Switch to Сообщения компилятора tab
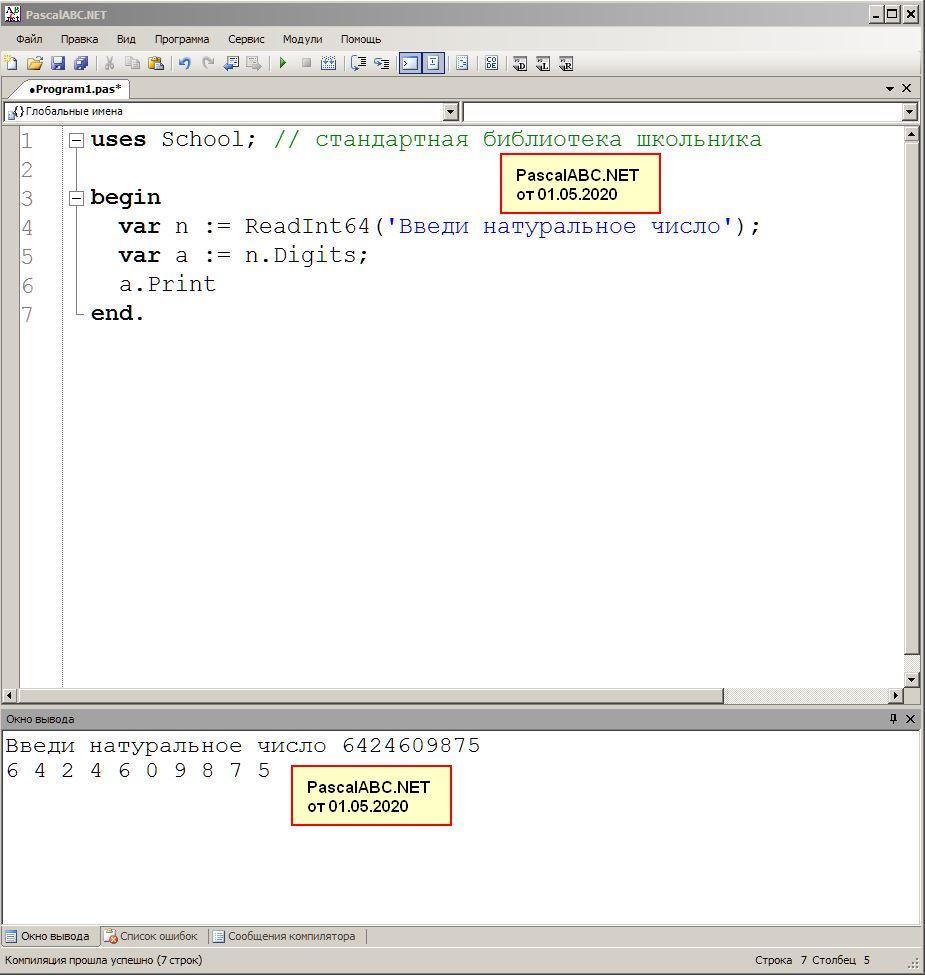This screenshot has width=925, height=978. (284, 936)
